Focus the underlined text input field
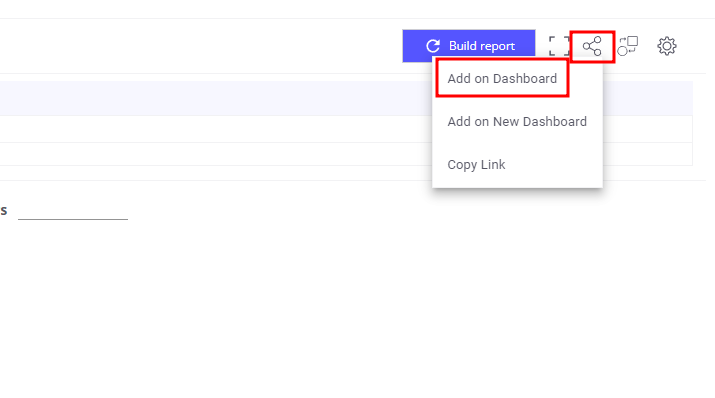This screenshot has width=715, height=398. click(x=73, y=211)
